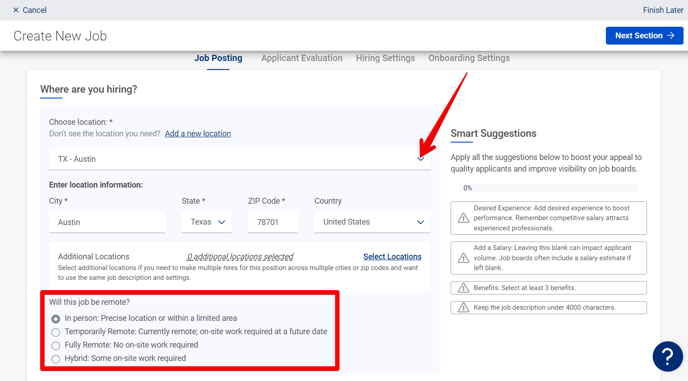Open the State dropdown showing Texas
This screenshot has width=688, height=381.
point(207,222)
